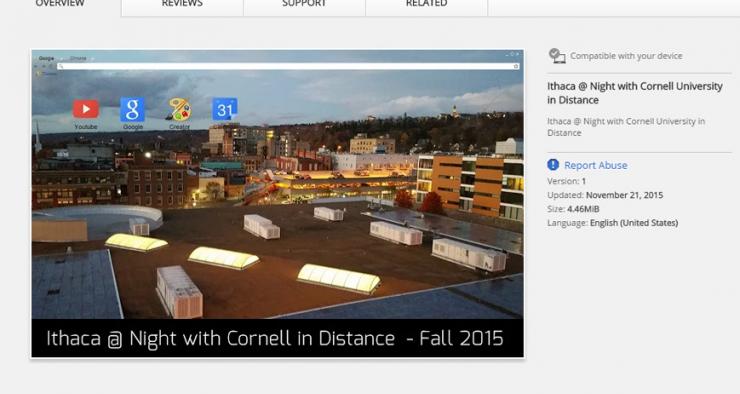Open the Reviews tab
This screenshot has width=740, height=394.
182,5
